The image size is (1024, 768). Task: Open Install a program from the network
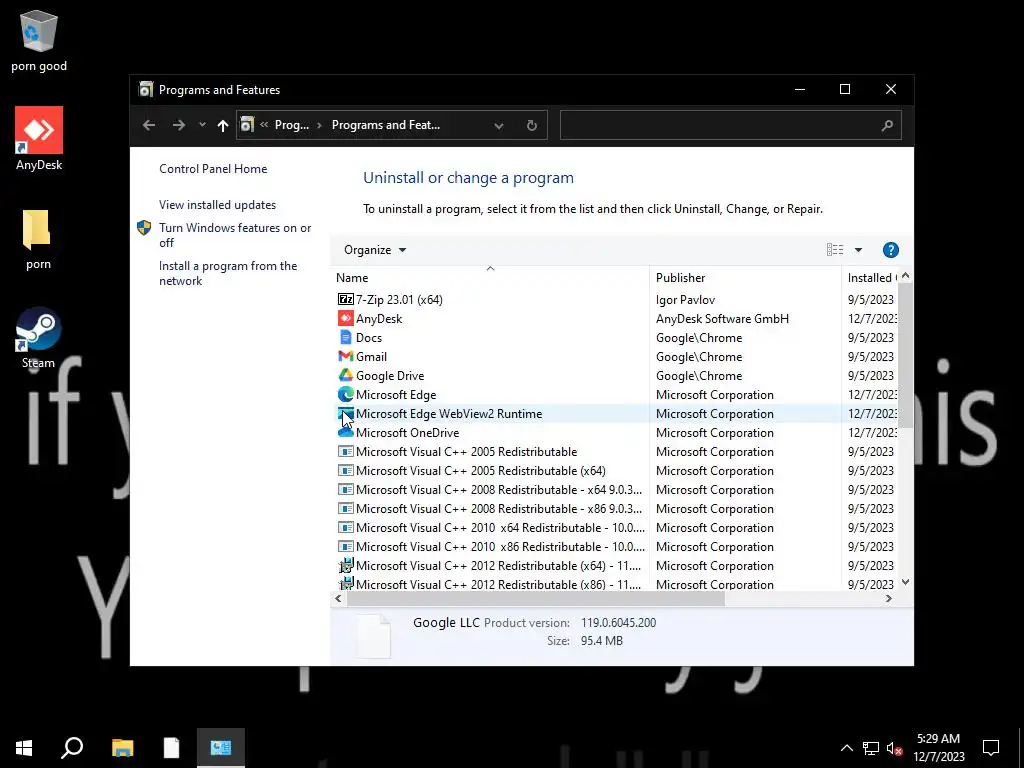point(228,273)
